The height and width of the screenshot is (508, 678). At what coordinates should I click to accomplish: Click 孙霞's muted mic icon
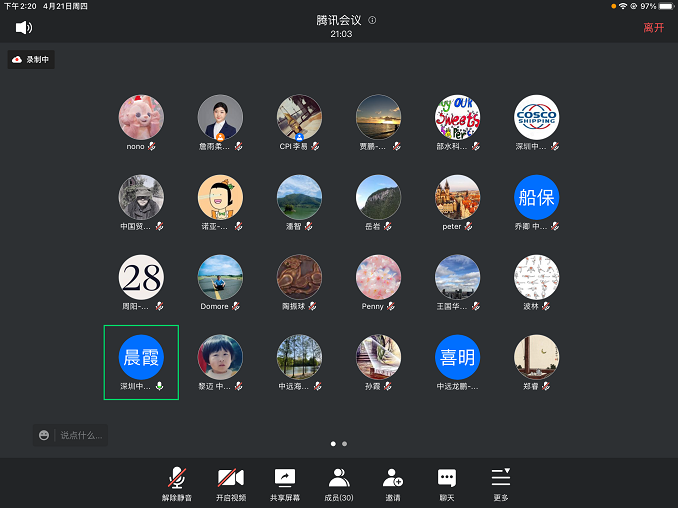click(x=387, y=387)
